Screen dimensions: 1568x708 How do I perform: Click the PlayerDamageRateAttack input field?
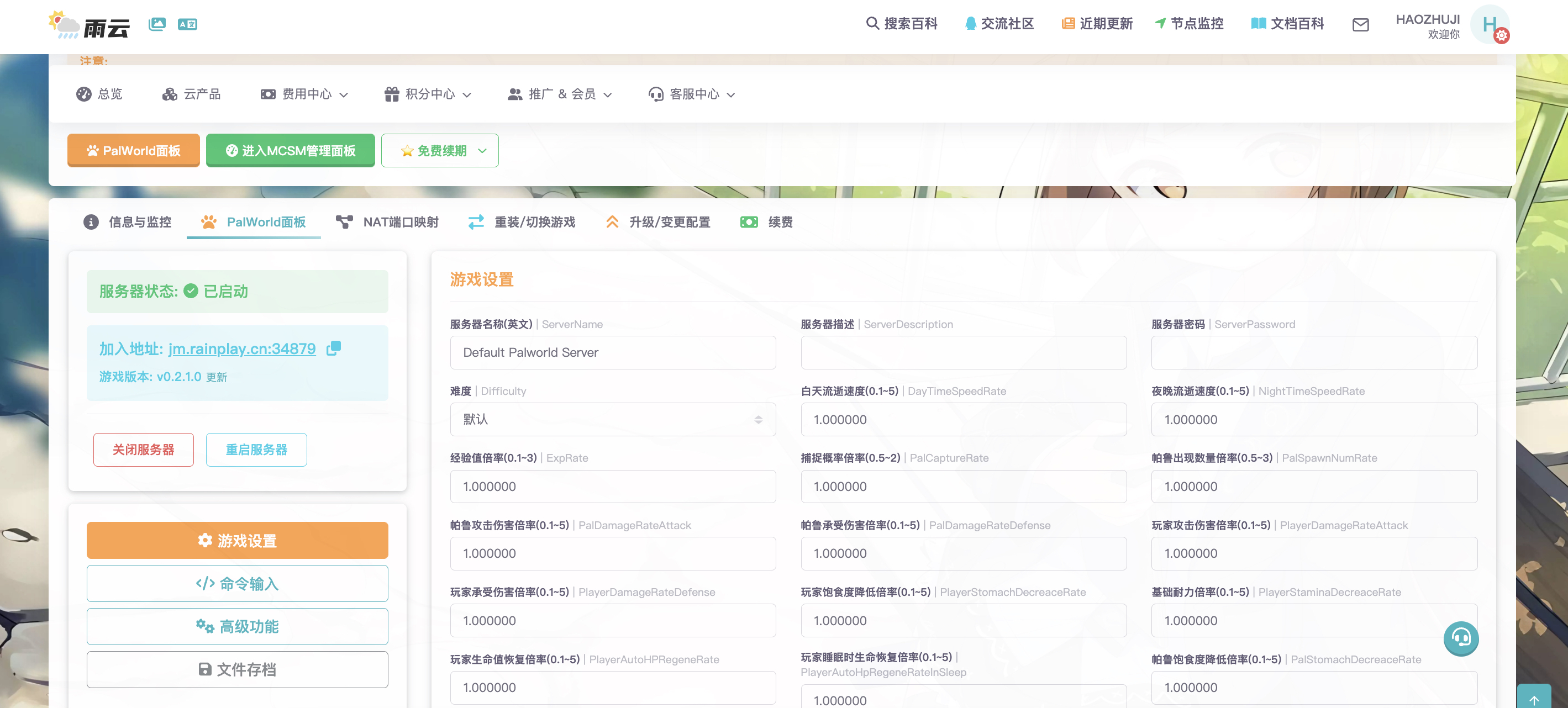click(1314, 553)
